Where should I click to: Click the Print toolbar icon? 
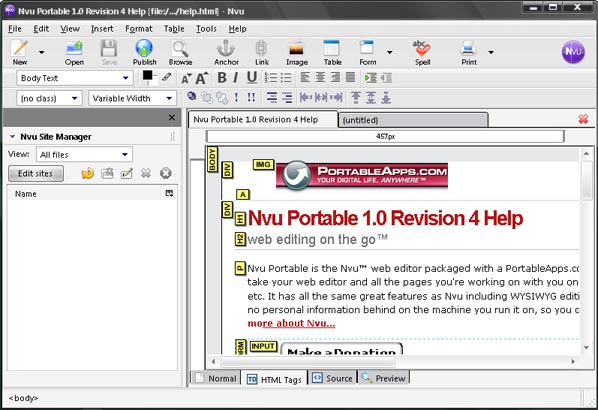(469, 52)
